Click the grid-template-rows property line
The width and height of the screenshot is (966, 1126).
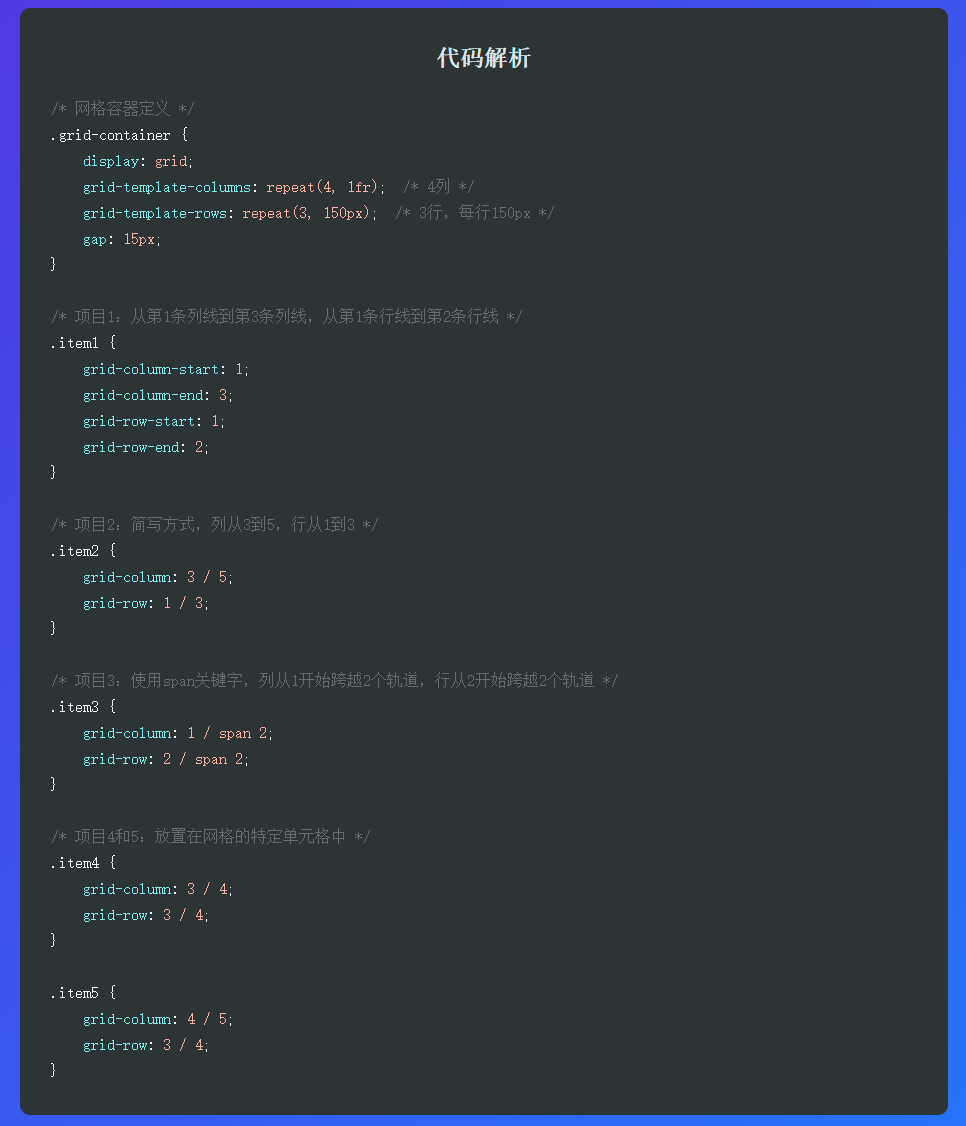point(230,213)
